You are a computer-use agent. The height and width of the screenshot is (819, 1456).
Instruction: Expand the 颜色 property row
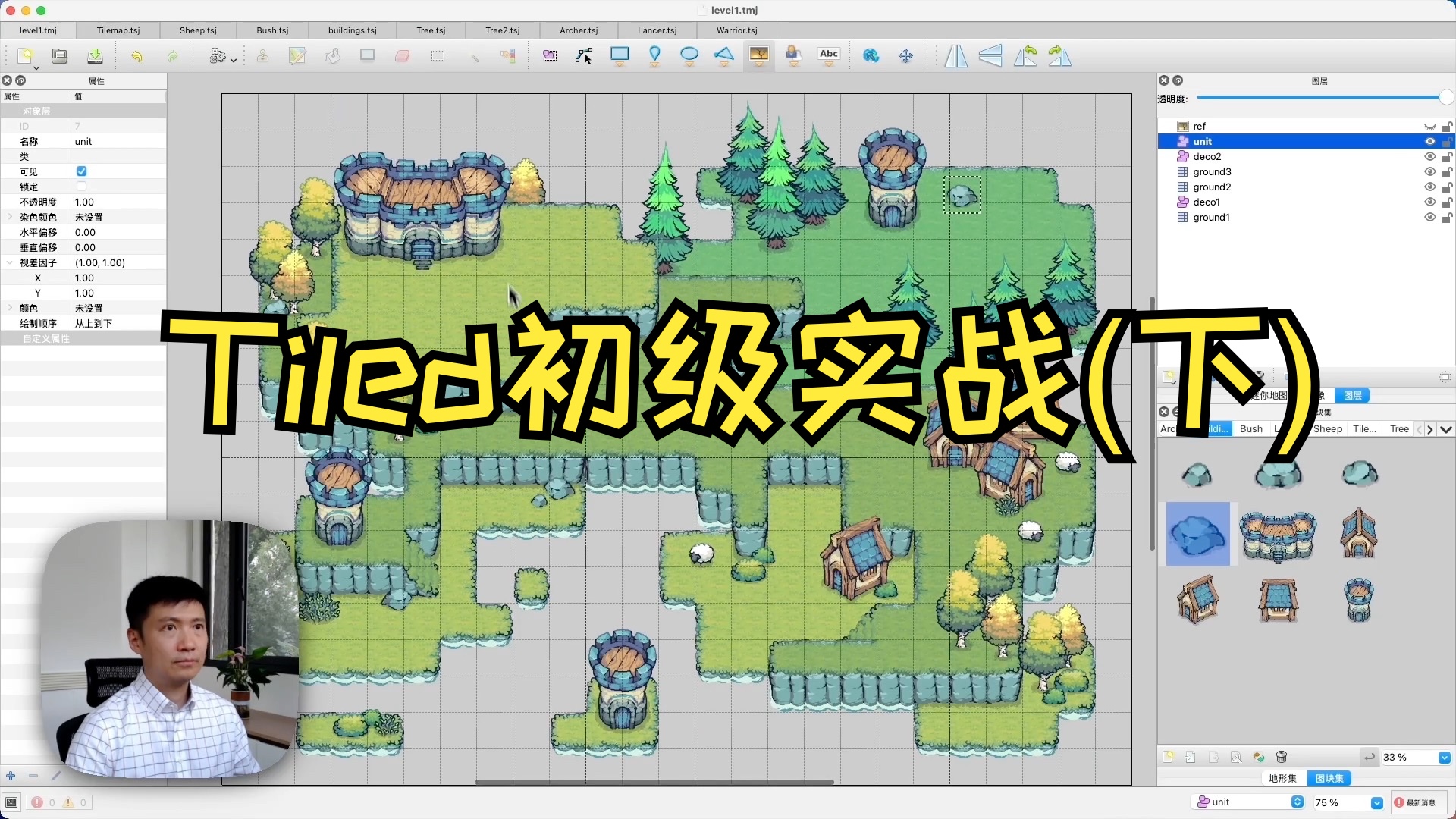(x=10, y=308)
